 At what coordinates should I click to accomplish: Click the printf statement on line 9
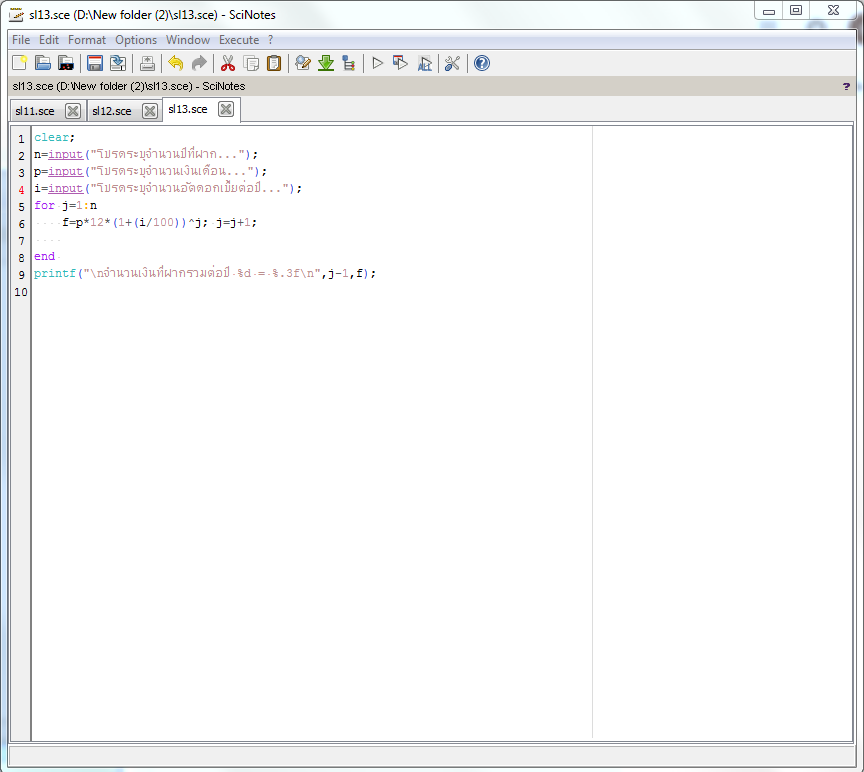pyautogui.click(x=204, y=273)
